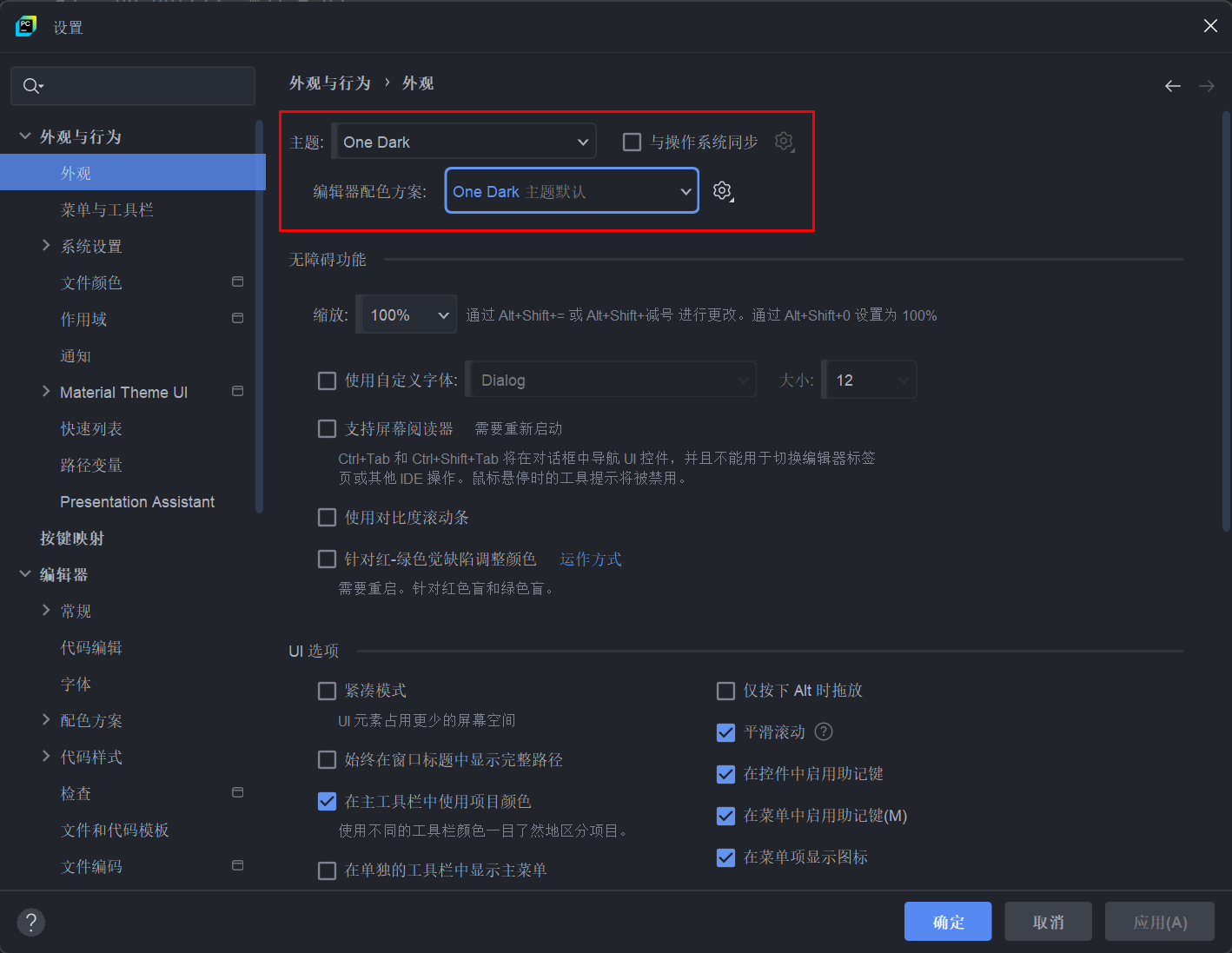This screenshot has height=953, width=1232.
Task: Open the font size 12 dropdown
Action: click(870, 380)
